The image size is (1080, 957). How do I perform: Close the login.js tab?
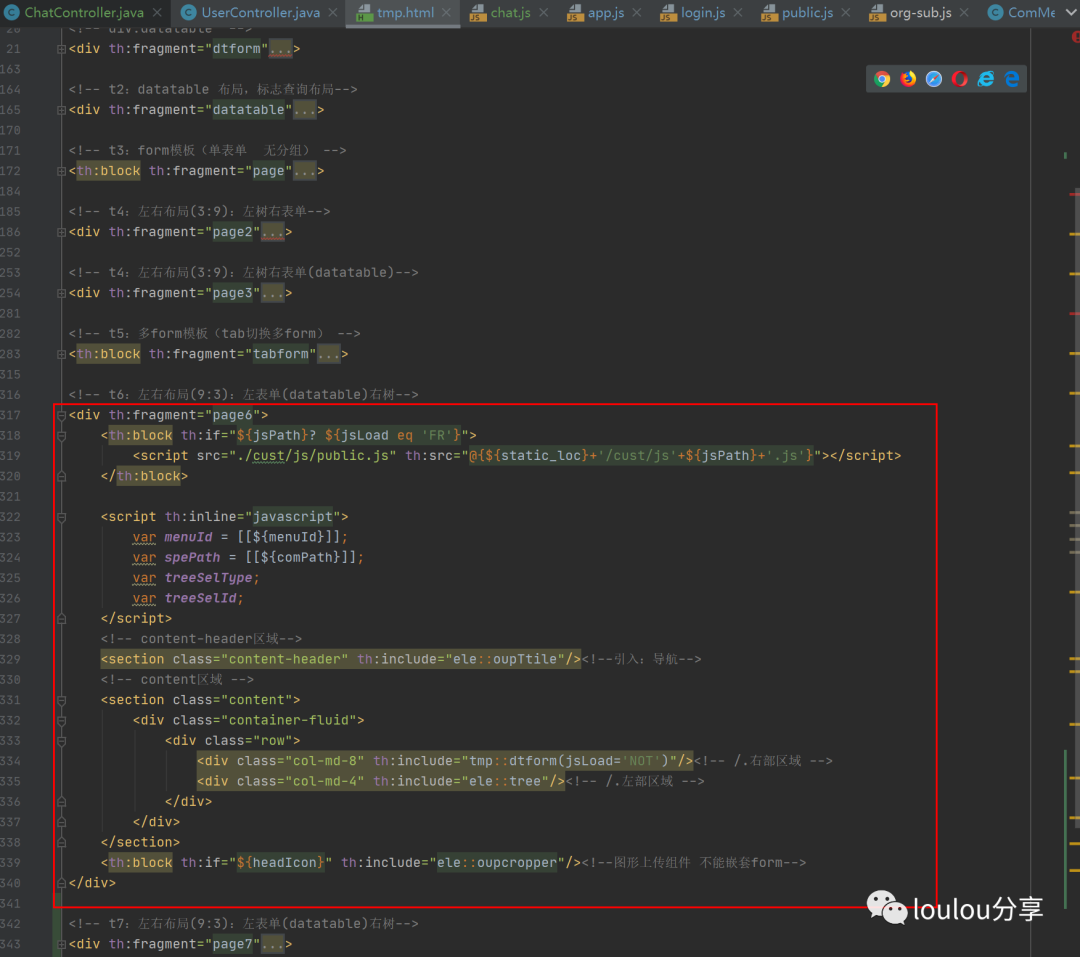738,12
